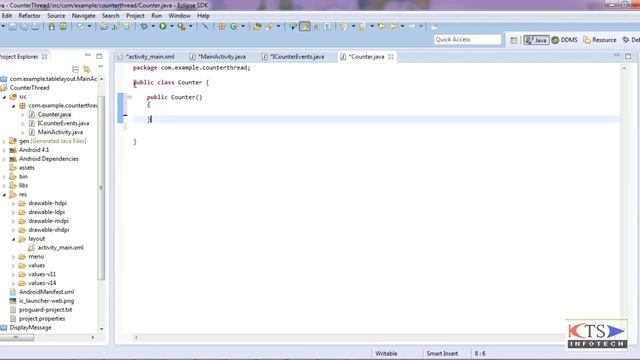Screen dimensions: 640x360
Task: Switch to the DDMS perspective
Action: 564,40
